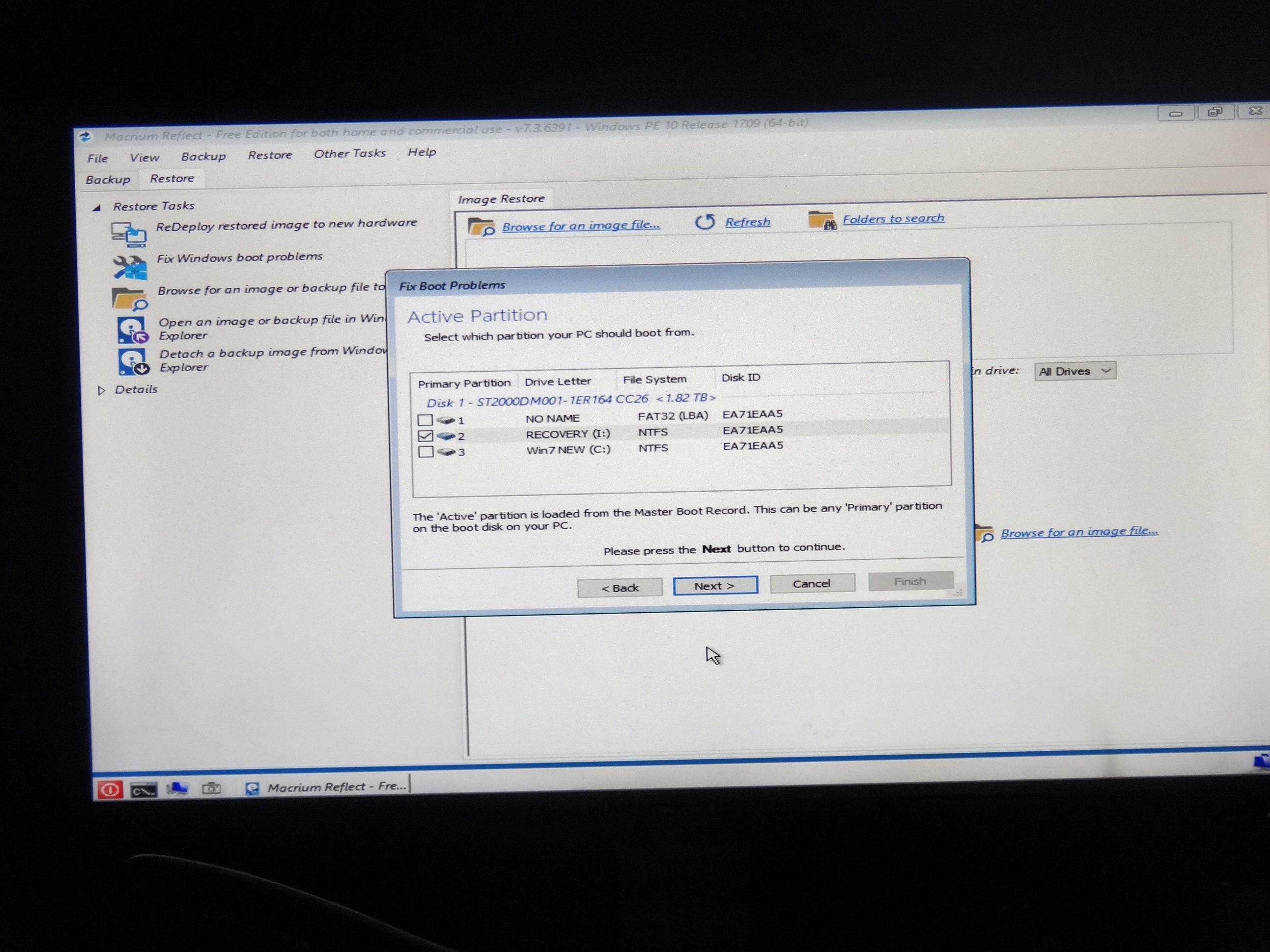The image size is (1270, 952).
Task: Click the File System column header
Action: 655,380
